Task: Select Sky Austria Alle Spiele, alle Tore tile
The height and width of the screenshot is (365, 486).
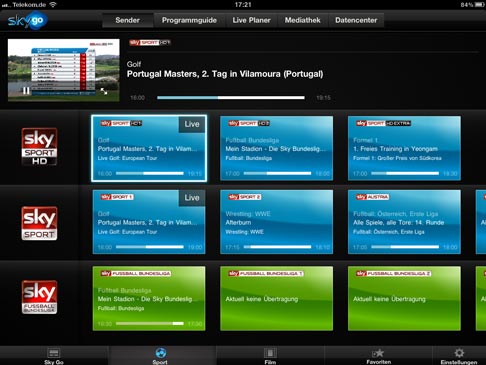Action: tap(404, 222)
